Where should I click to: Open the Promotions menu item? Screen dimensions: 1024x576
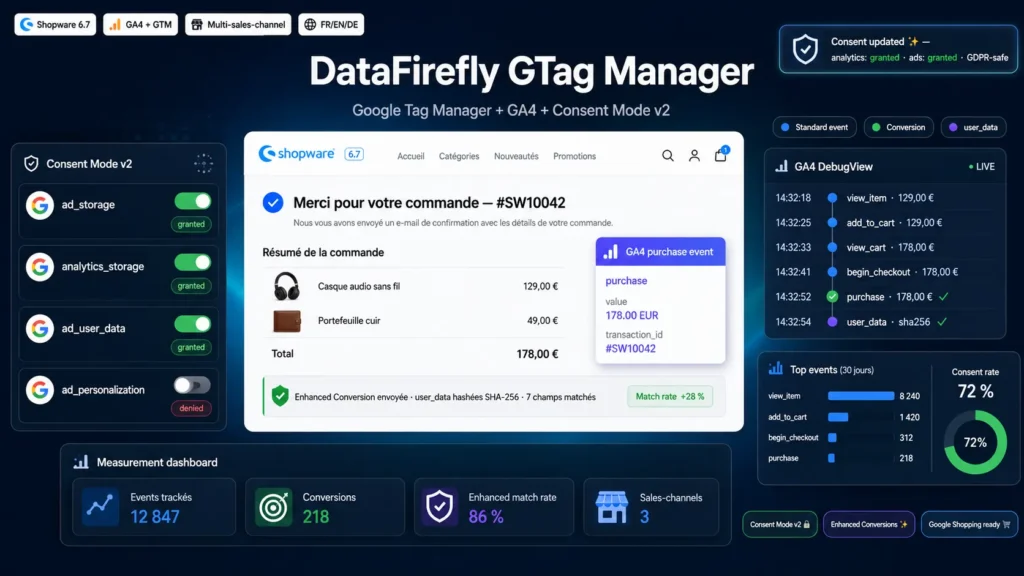click(575, 156)
